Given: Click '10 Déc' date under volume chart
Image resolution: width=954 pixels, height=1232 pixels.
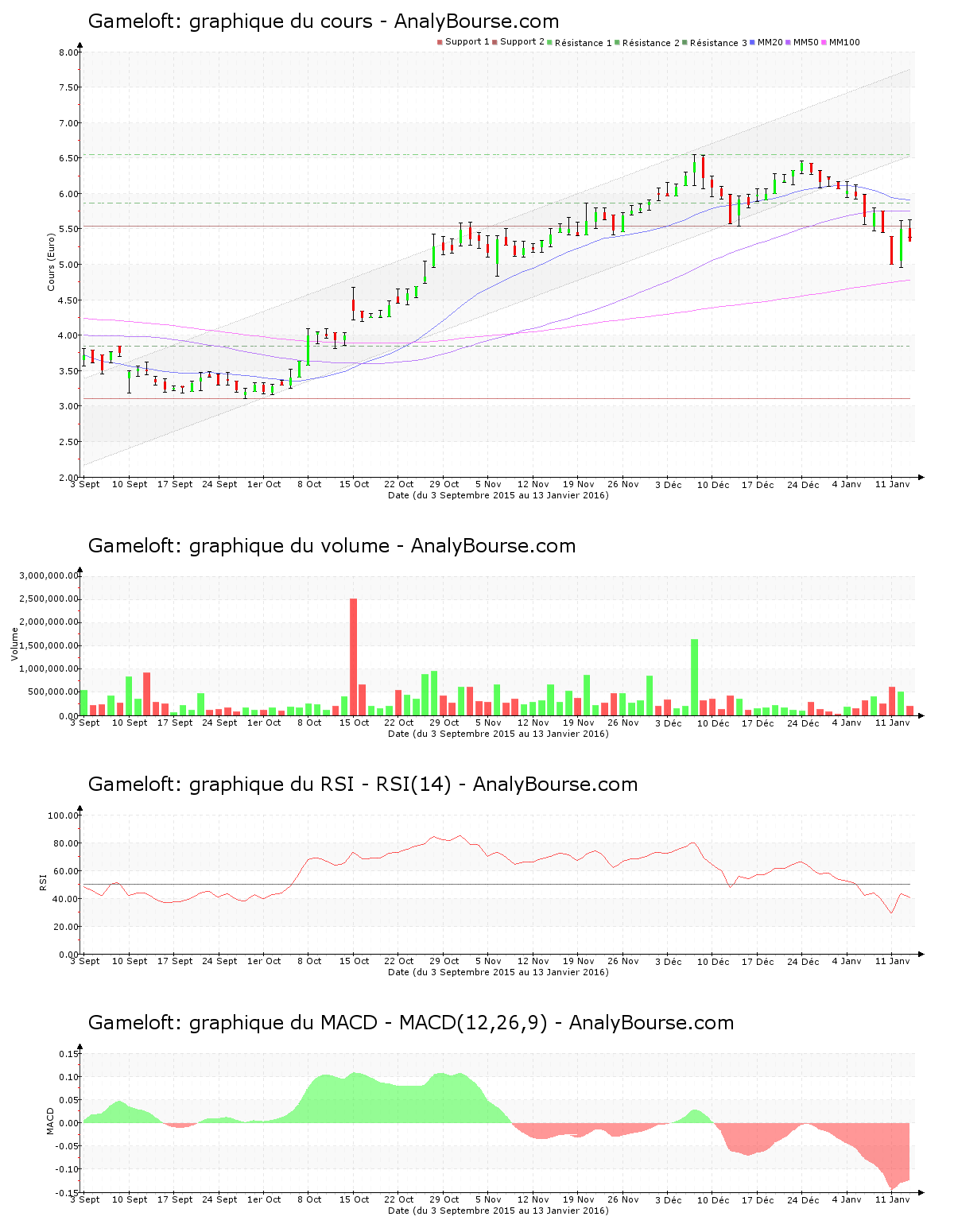Looking at the screenshot, I should coord(713,723).
